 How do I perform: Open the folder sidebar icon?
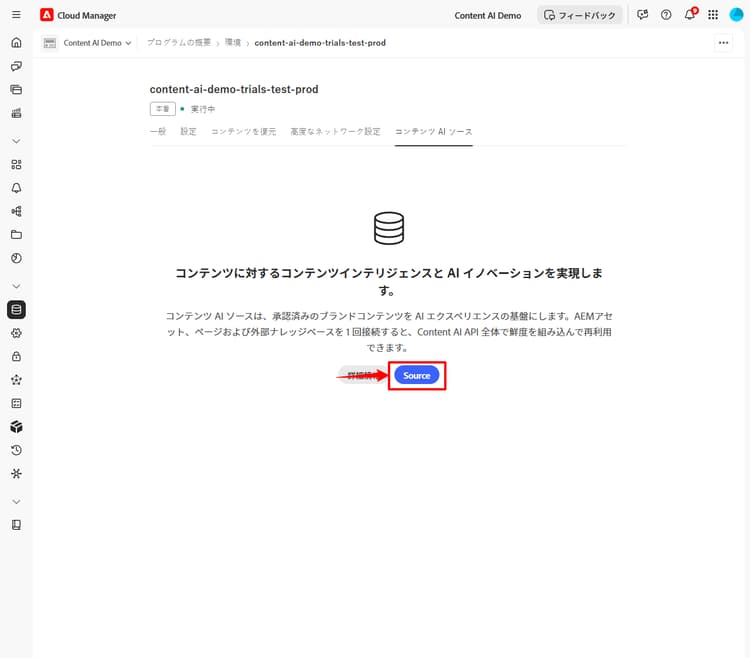(16, 235)
